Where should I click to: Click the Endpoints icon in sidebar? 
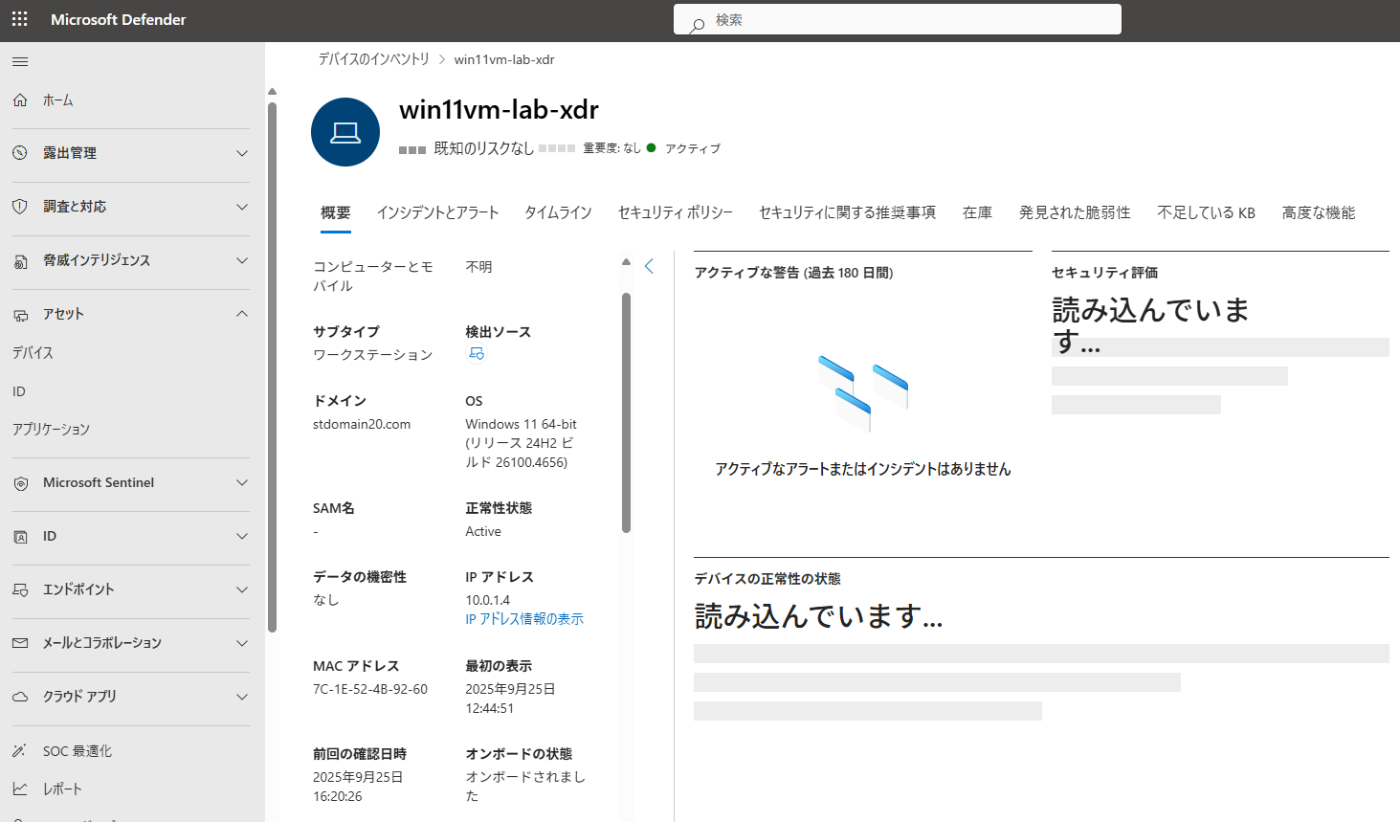20,590
